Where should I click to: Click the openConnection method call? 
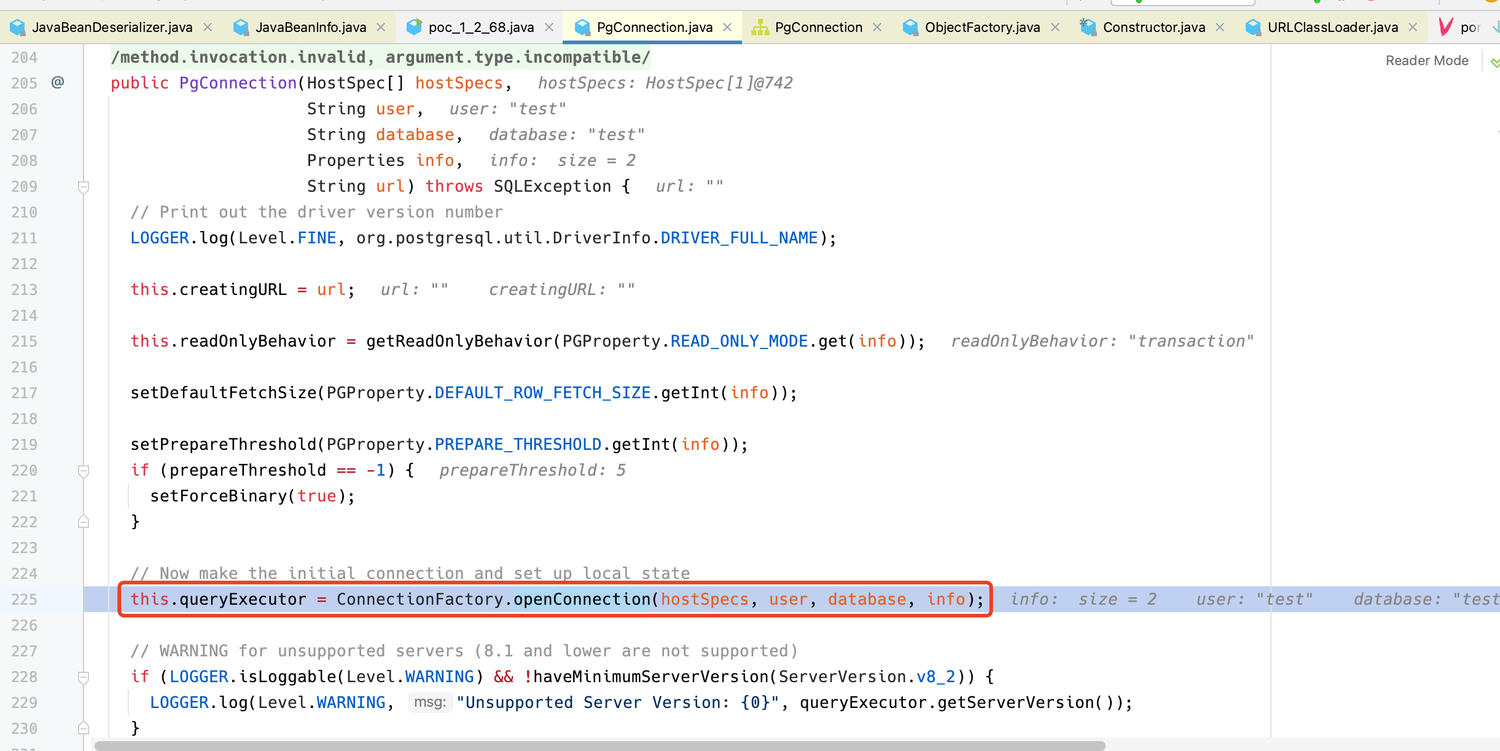(582, 599)
